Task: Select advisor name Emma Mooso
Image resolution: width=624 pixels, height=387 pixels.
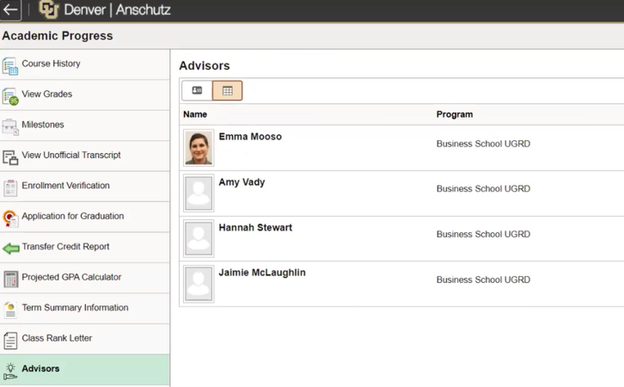Action: pos(250,137)
